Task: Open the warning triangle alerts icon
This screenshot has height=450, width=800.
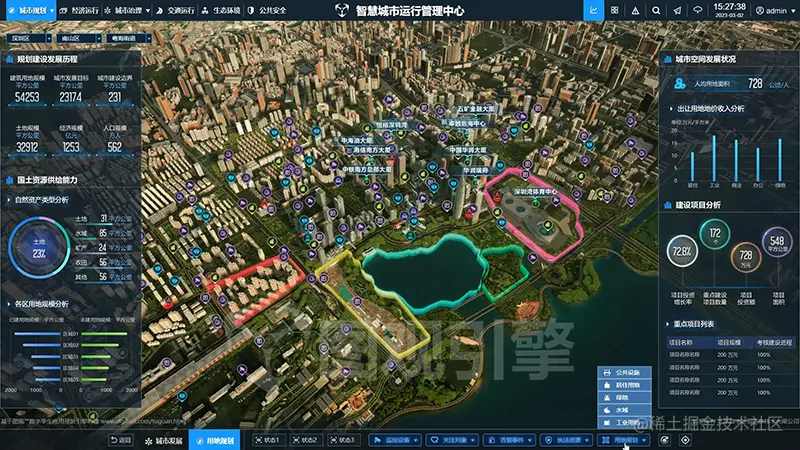Action: [635, 10]
